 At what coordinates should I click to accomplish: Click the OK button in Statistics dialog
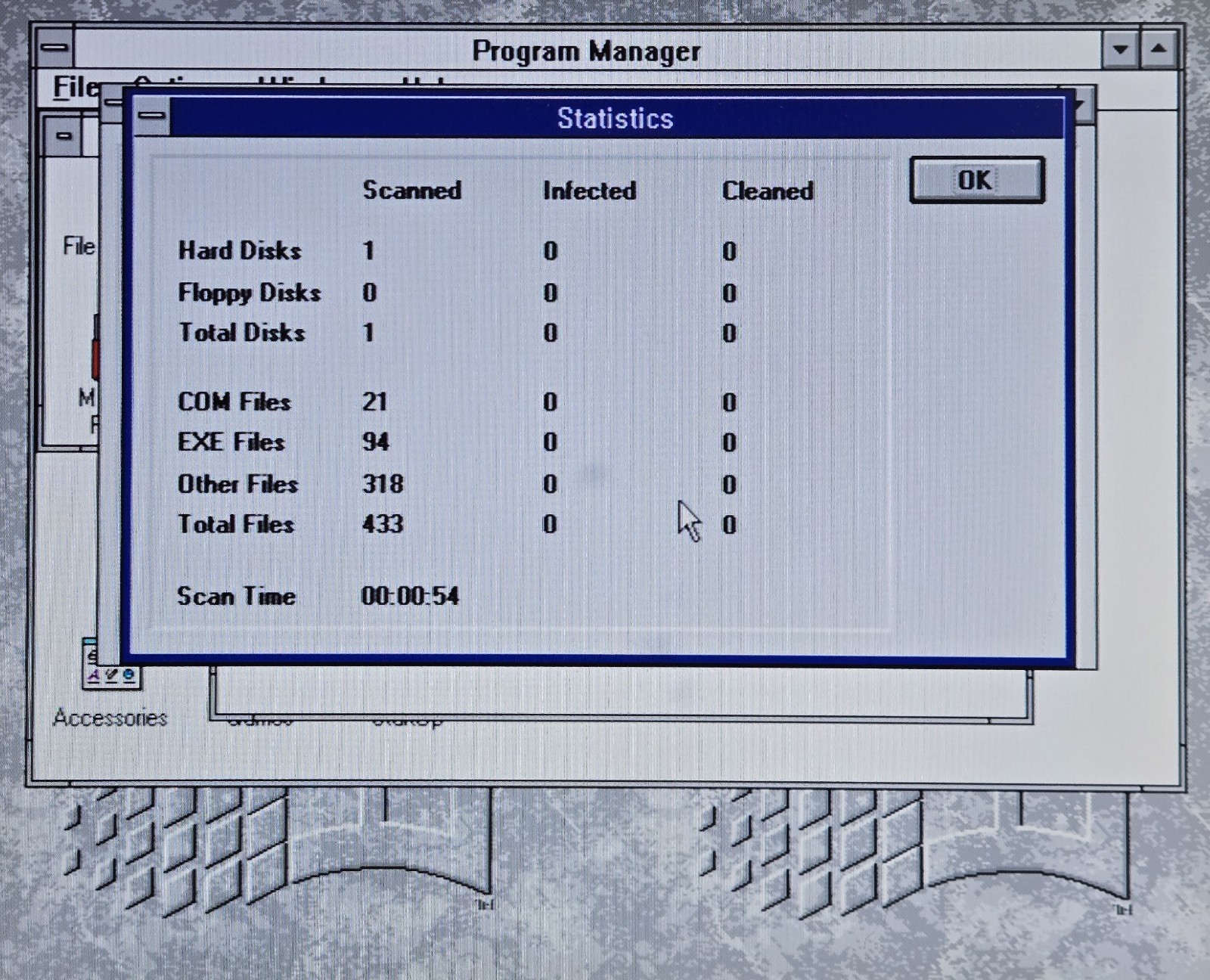(x=976, y=180)
